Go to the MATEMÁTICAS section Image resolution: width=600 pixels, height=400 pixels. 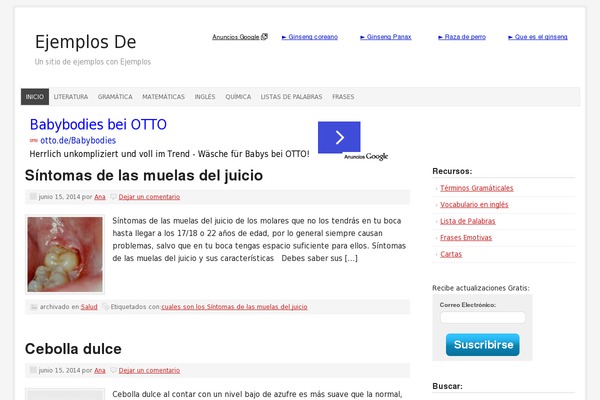point(163,97)
